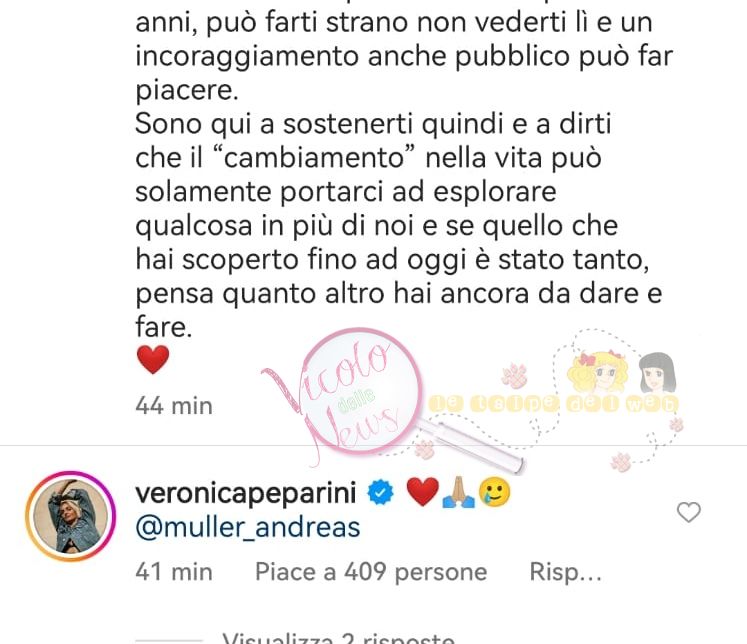This screenshot has height=644, width=747.
Task: Click the smiling face with tear emoji
Action: 495,493
